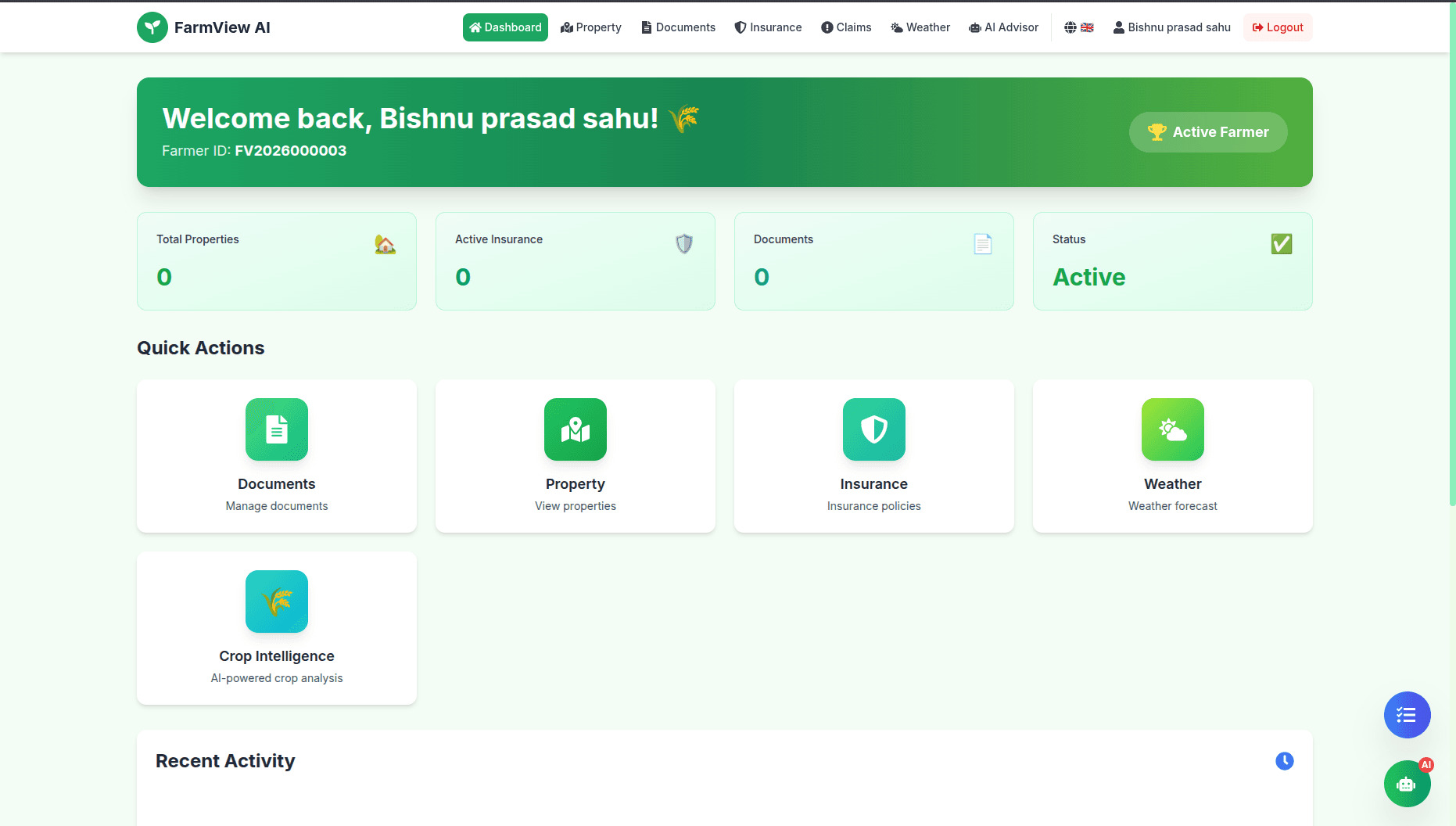The height and width of the screenshot is (826, 1456).
Task: Open the Weather forecast cloud icon
Action: 1172,429
